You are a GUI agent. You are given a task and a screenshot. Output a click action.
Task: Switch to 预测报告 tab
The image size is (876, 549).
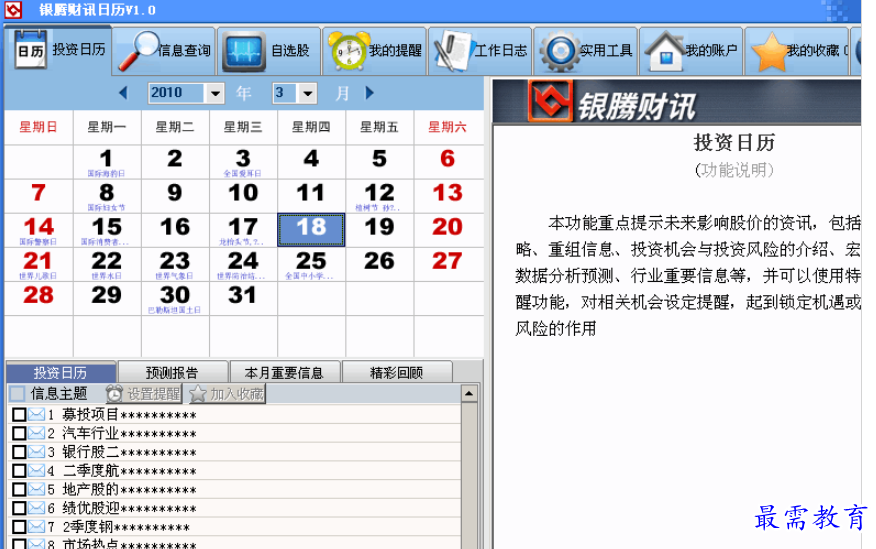point(172,373)
